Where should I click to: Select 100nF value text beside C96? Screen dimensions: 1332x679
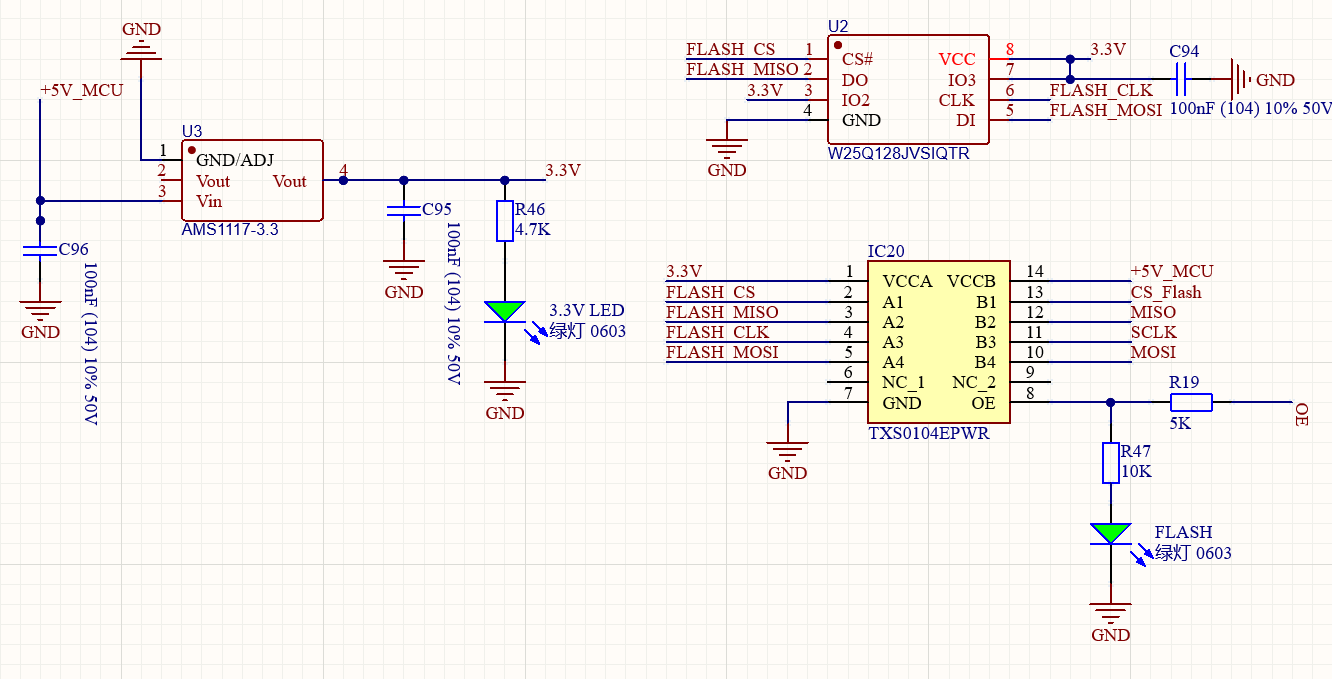[x=89, y=345]
